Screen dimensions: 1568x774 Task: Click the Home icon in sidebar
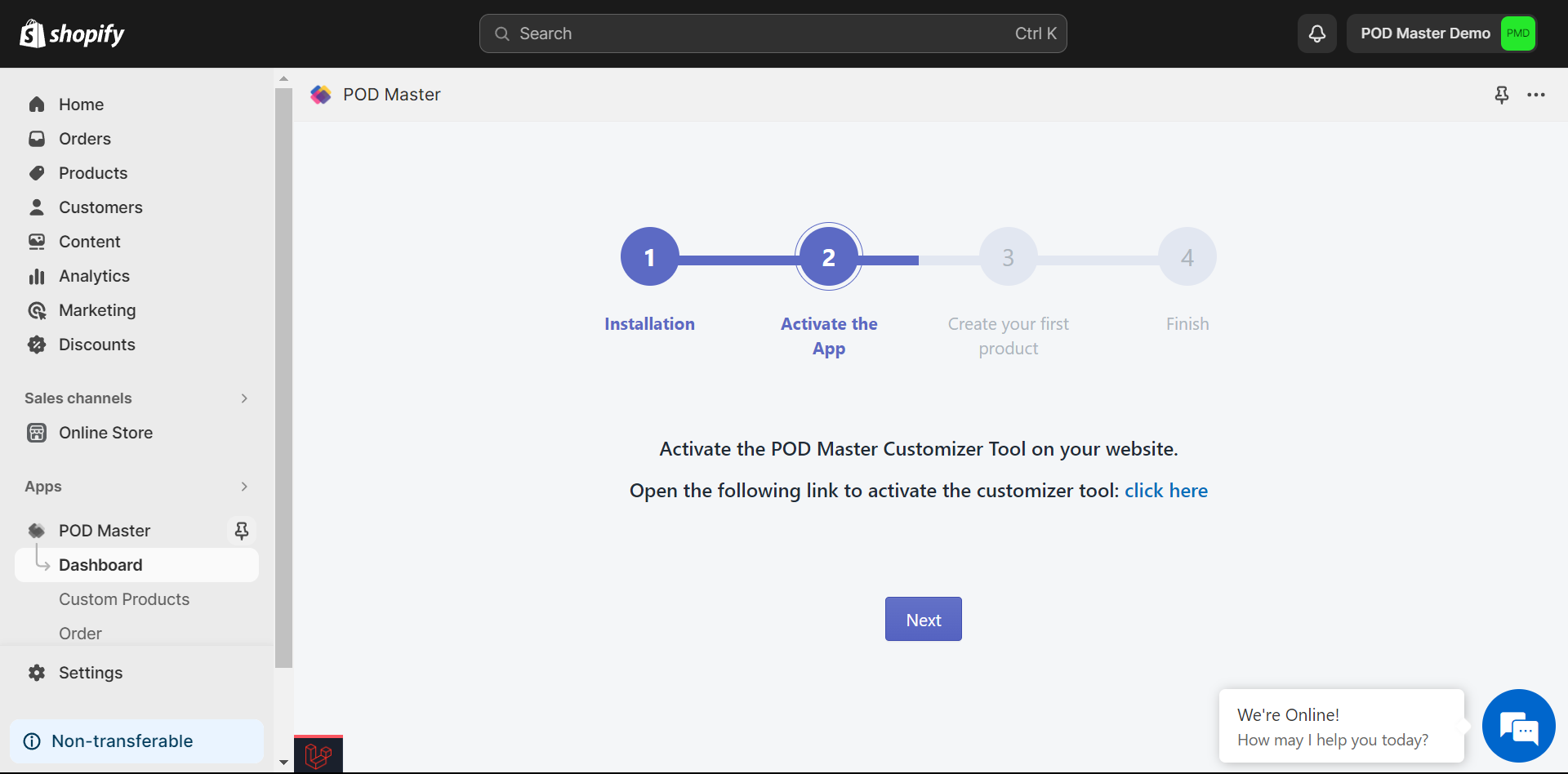(37, 105)
